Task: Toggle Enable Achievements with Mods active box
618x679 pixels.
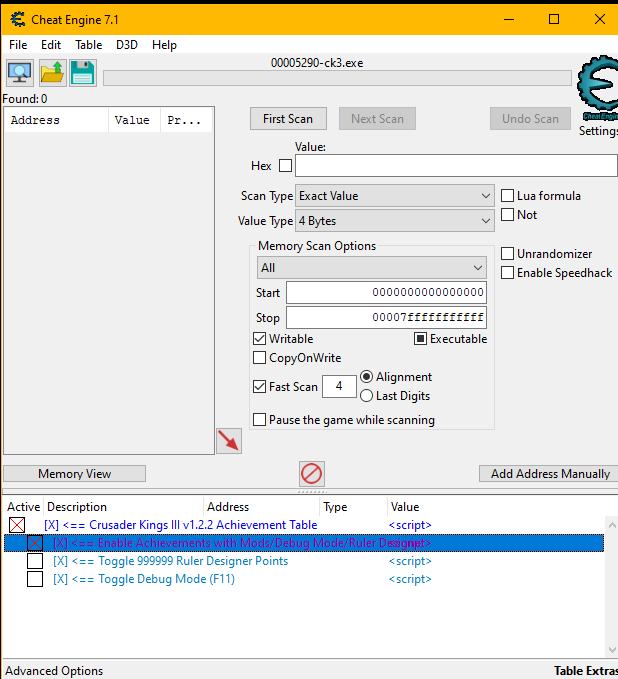Action: [x=35, y=543]
